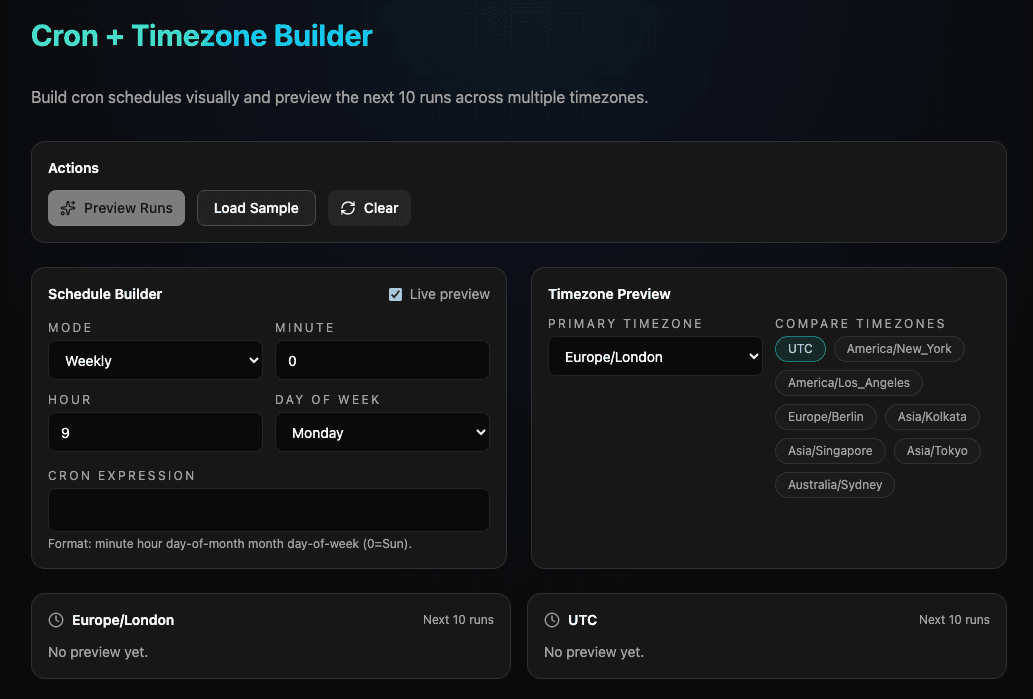Image resolution: width=1033 pixels, height=699 pixels.
Task: Add Asia/Kolkata to compared timezones
Action: 932,417
